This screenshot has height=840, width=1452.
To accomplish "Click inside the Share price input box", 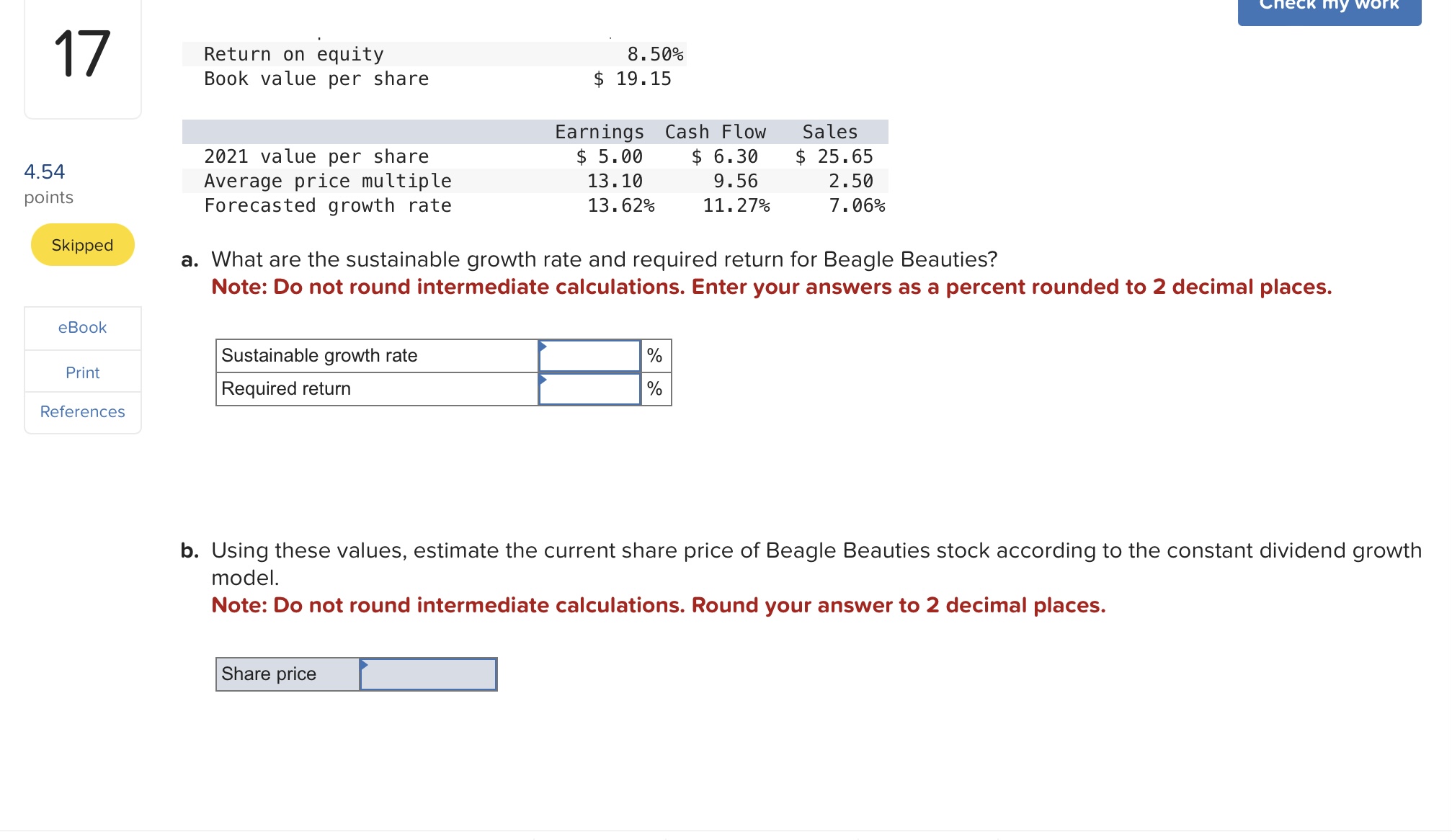I will tap(429, 674).
